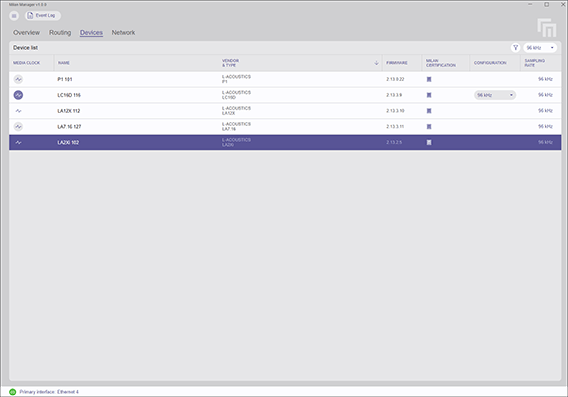
Task: Open the global 96 kHz sampling rate dropdown
Action: click(540, 47)
